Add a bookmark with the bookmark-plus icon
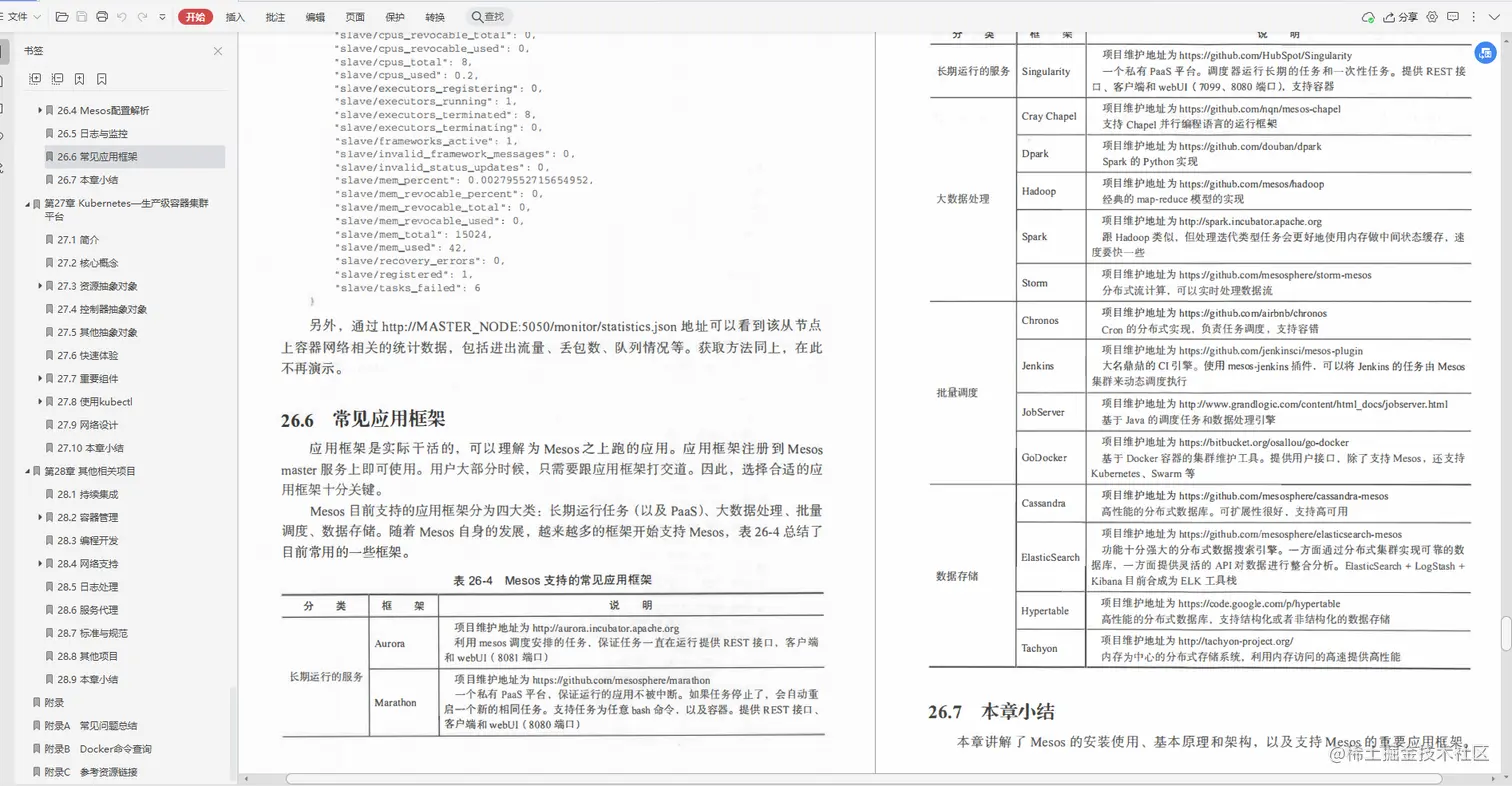The height and width of the screenshot is (786, 1512). pyautogui.click(x=79, y=78)
